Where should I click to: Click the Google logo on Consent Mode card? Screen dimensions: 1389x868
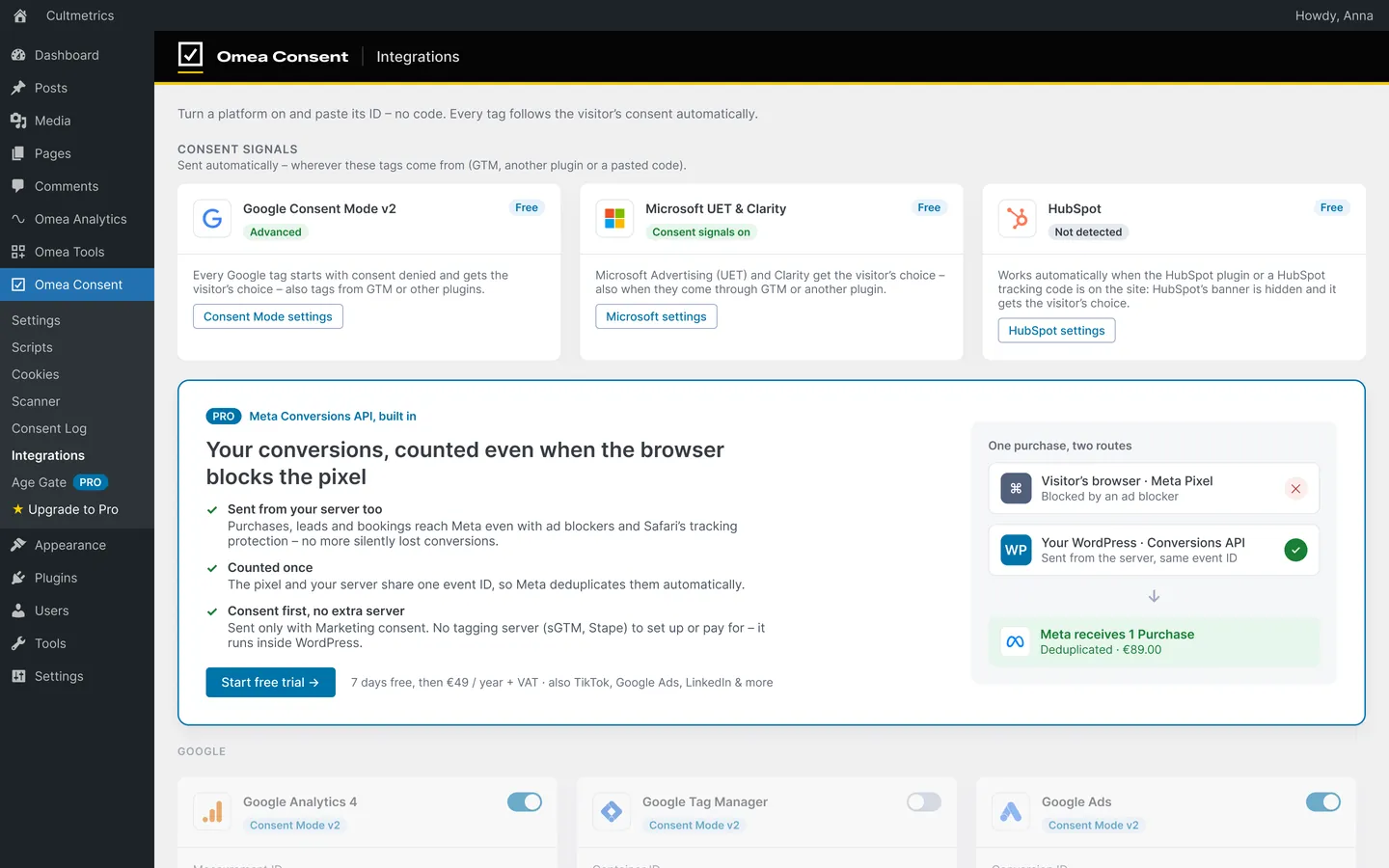[x=212, y=219]
